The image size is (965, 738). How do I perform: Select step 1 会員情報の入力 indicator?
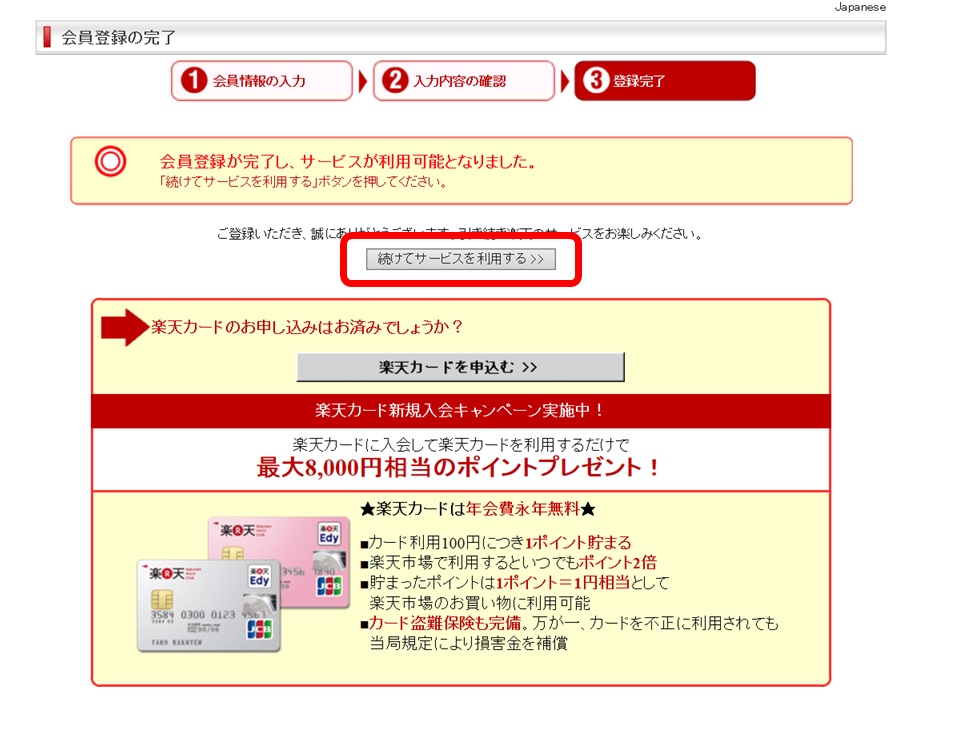point(260,81)
